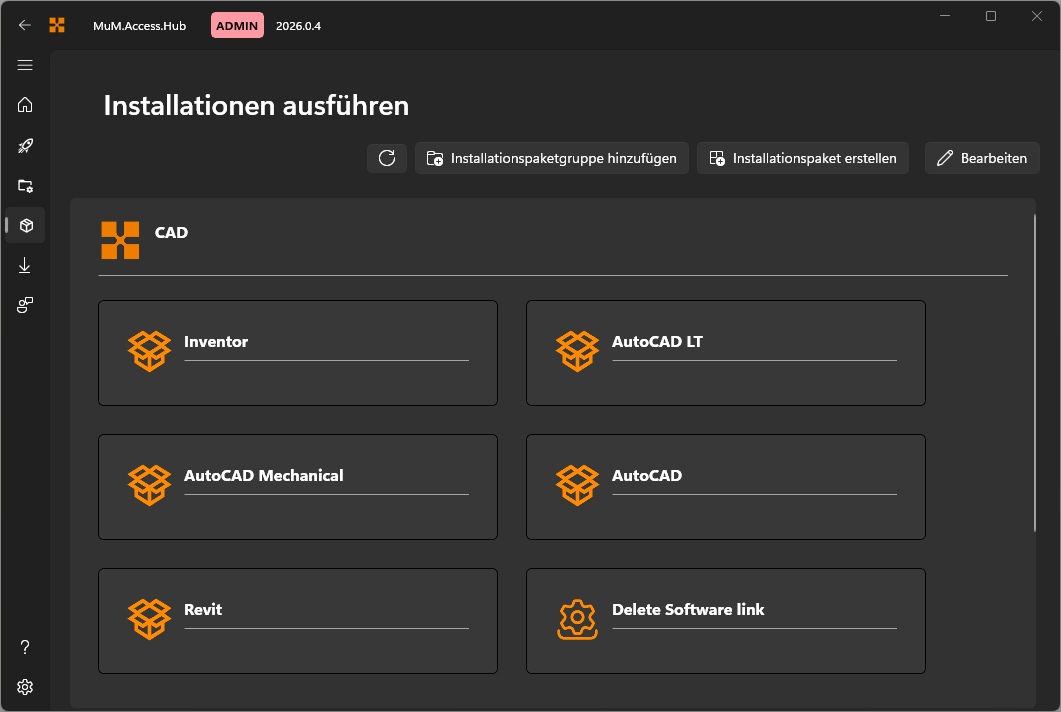Enter edit mode via Bearbeiten button
Image resolution: width=1061 pixels, height=712 pixels.
click(x=981, y=157)
